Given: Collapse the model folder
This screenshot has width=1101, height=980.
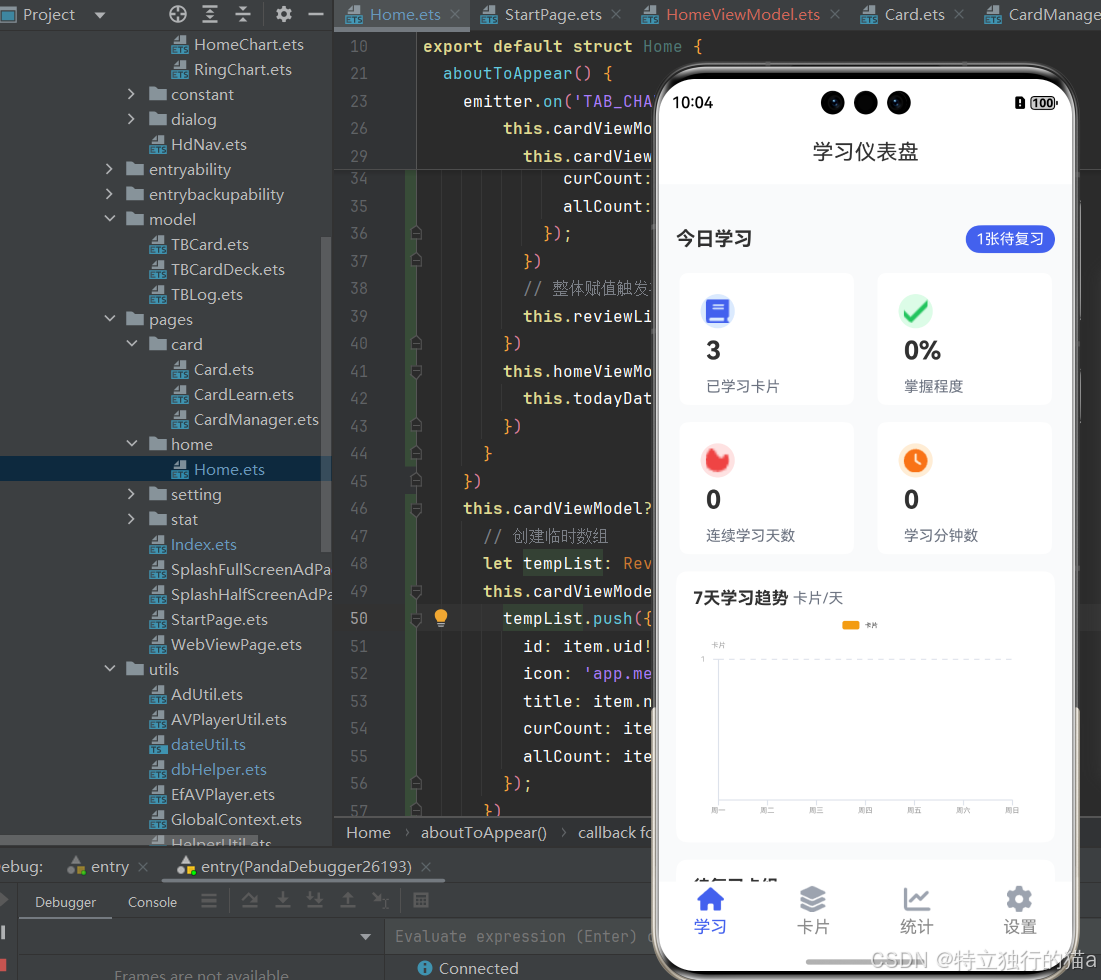Looking at the screenshot, I should (x=110, y=219).
